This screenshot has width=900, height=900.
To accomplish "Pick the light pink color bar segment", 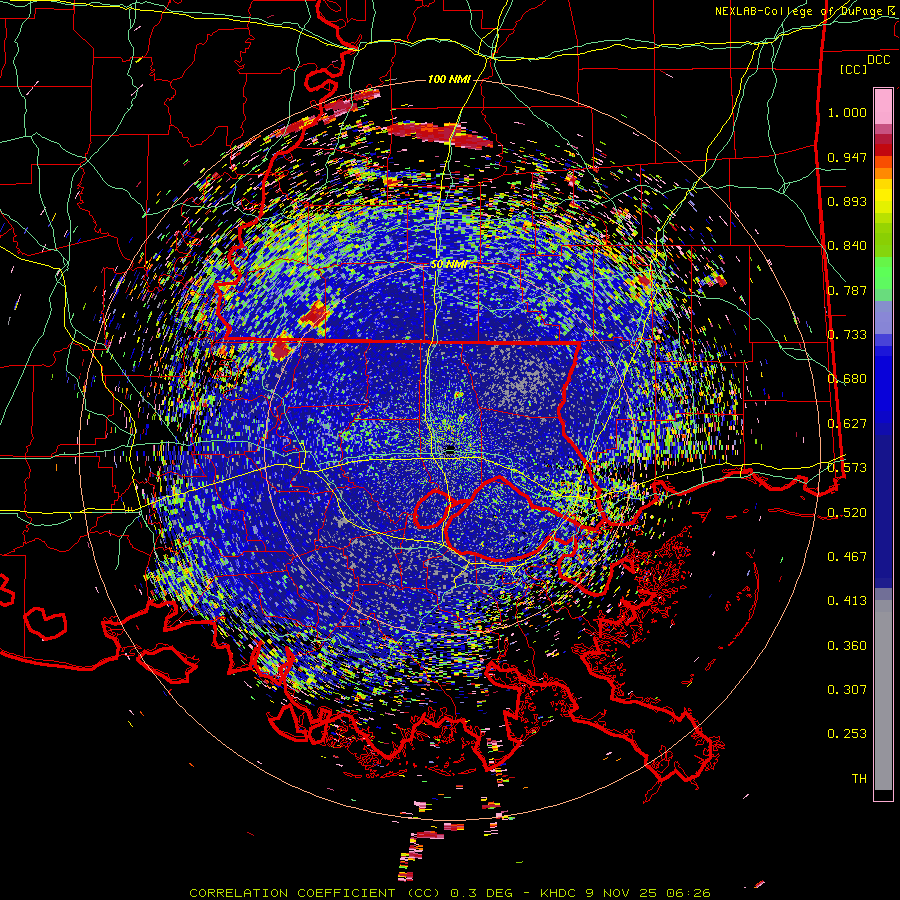I will (x=883, y=107).
